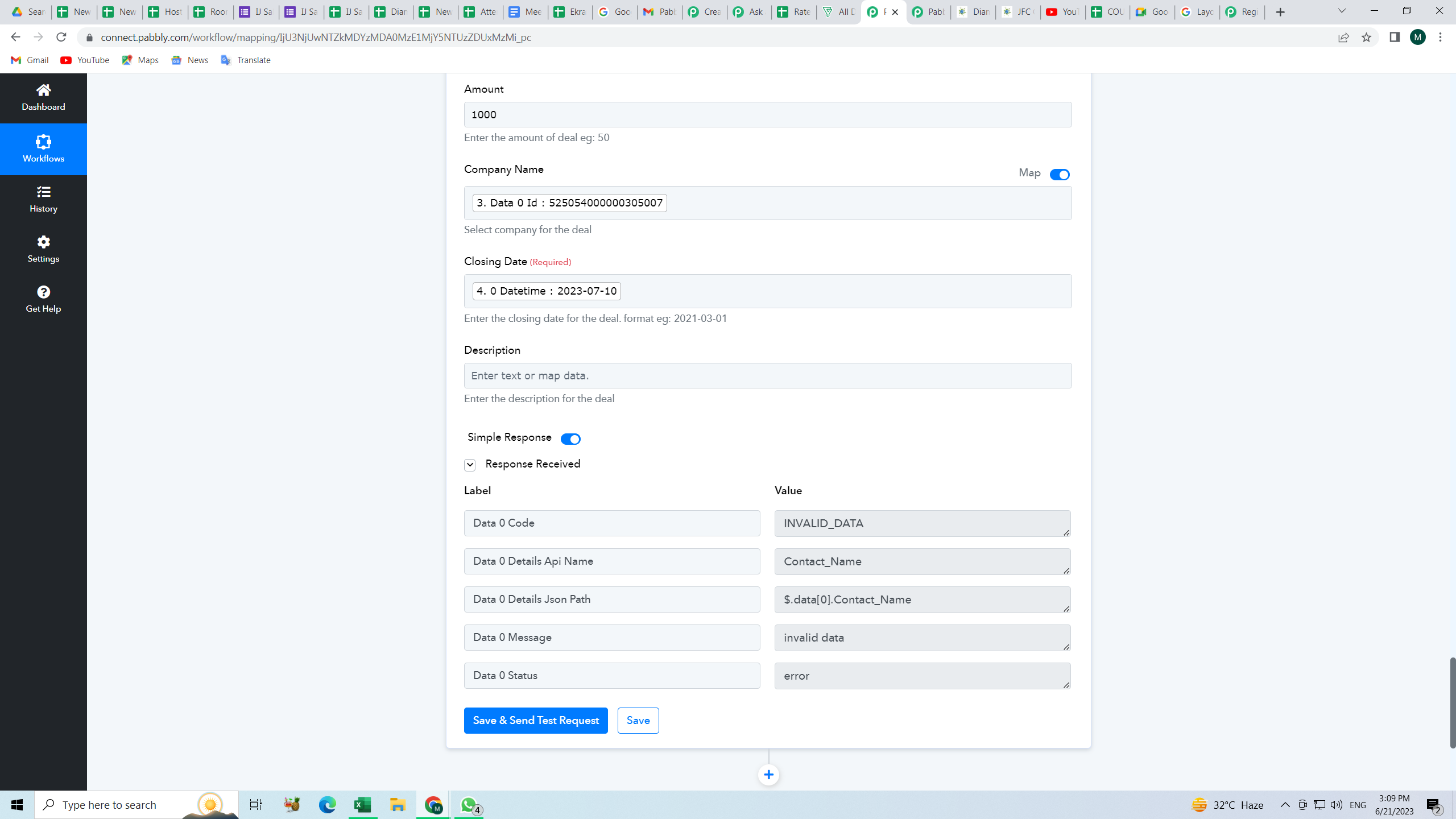Open Chrome from the taskbar
Viewport: 1456px width, 819px height.
click(x=433, y=804)
